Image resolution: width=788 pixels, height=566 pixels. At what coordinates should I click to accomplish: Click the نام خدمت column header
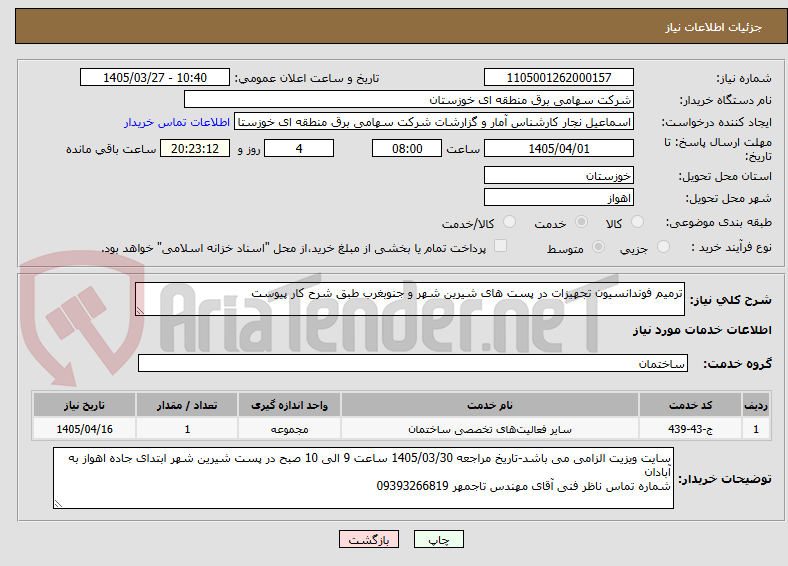tap(490, 405)
